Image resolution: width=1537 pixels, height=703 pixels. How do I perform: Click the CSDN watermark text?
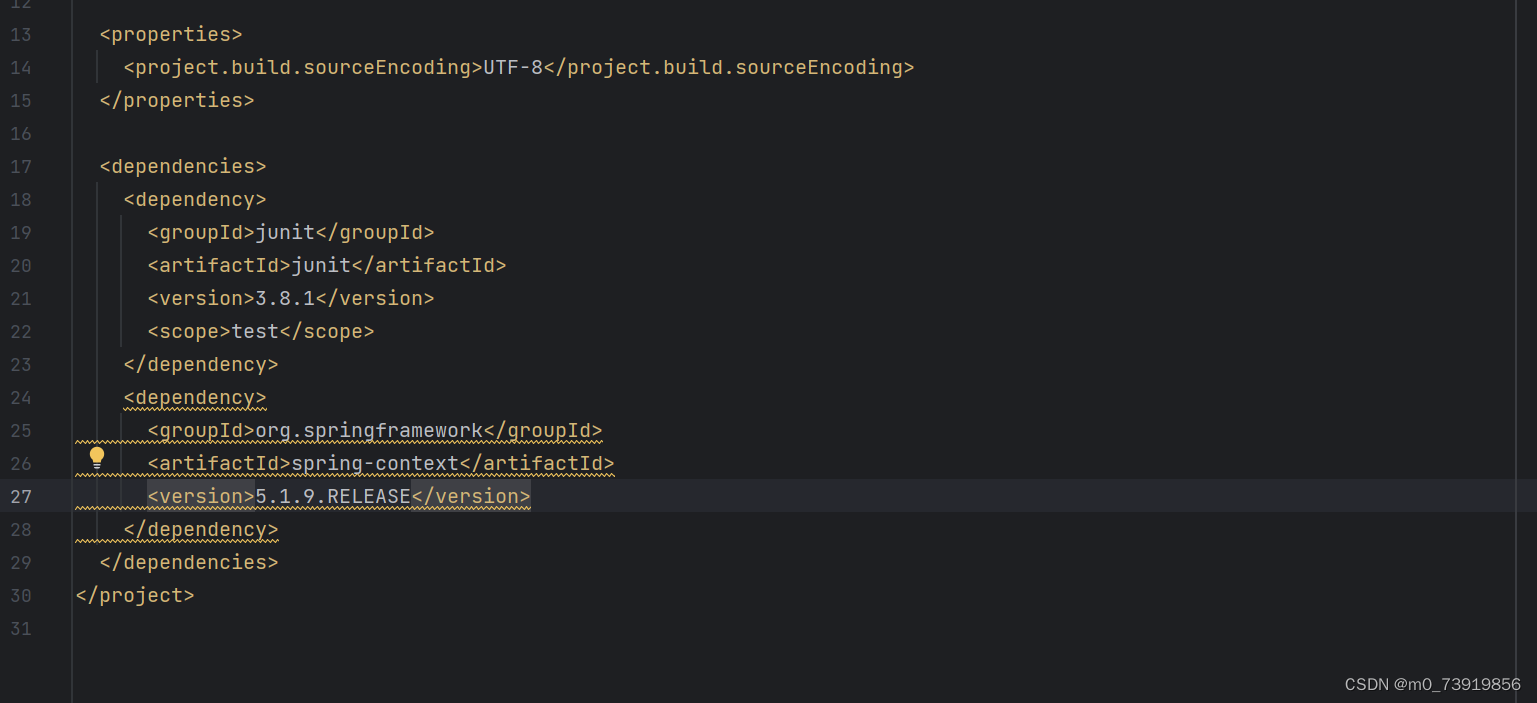tap(1432, 684)
